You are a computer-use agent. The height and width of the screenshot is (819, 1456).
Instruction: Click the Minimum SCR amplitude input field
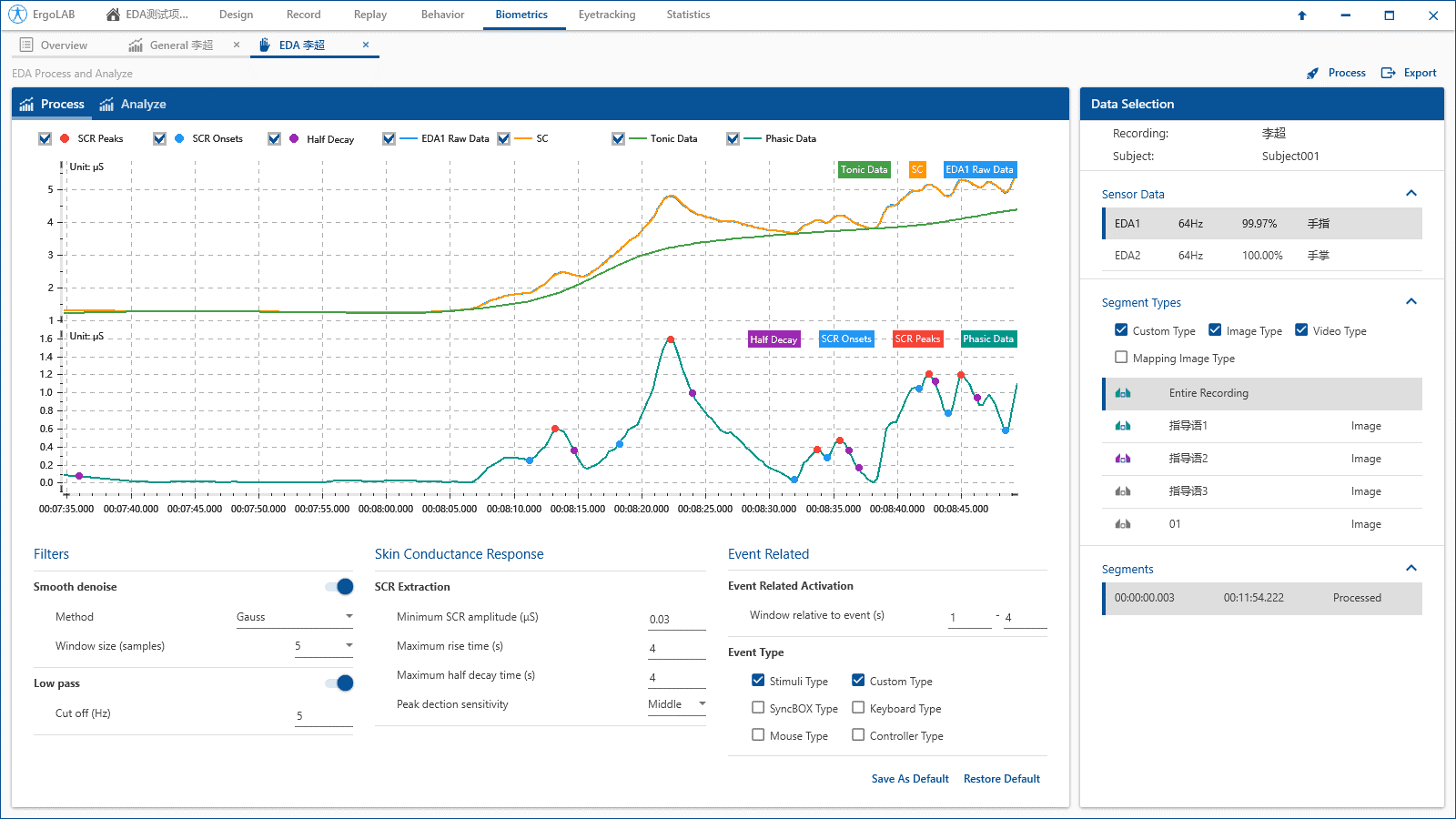point(675,619)
